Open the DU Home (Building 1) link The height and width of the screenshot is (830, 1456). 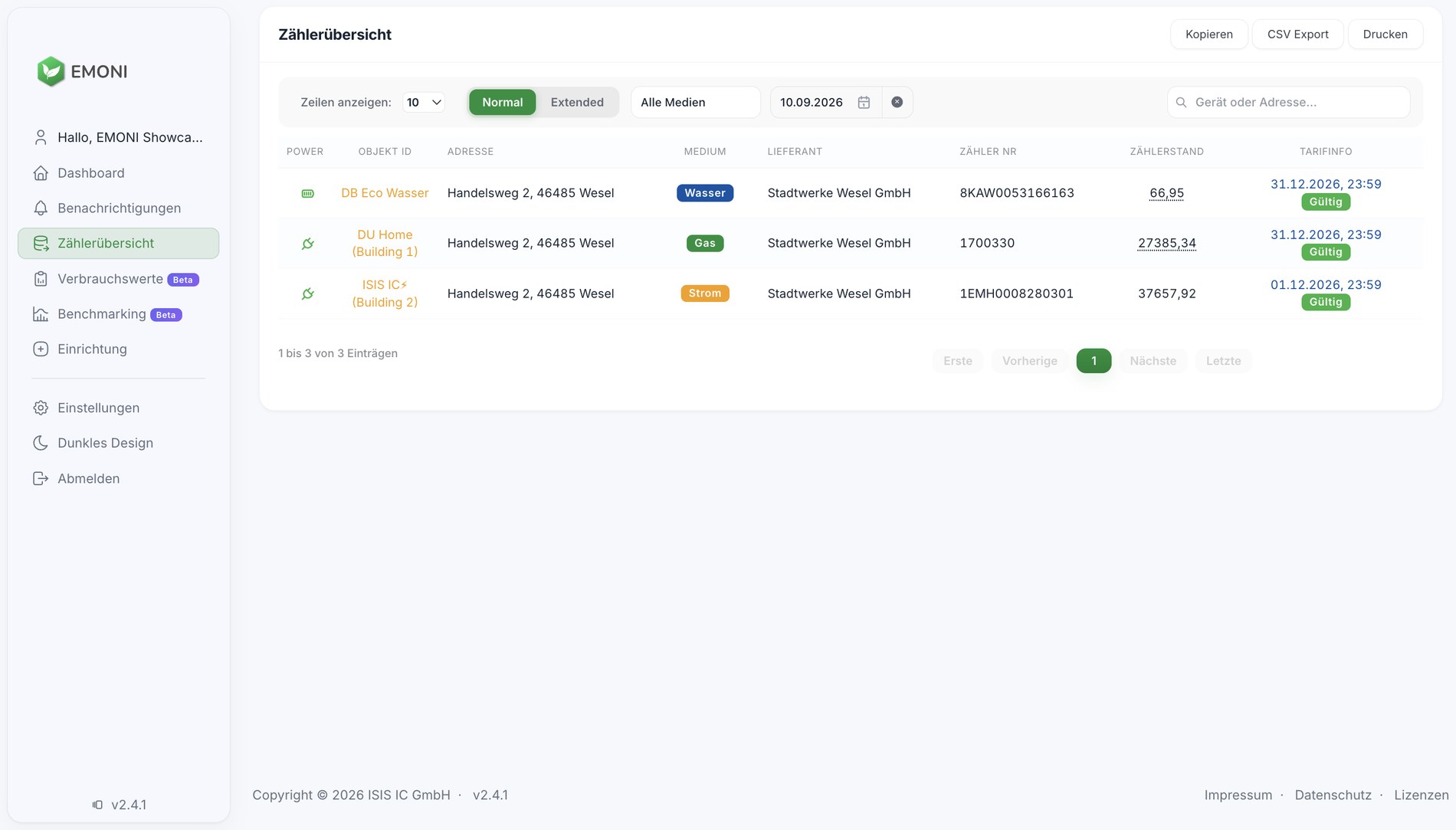coord(385,244)
